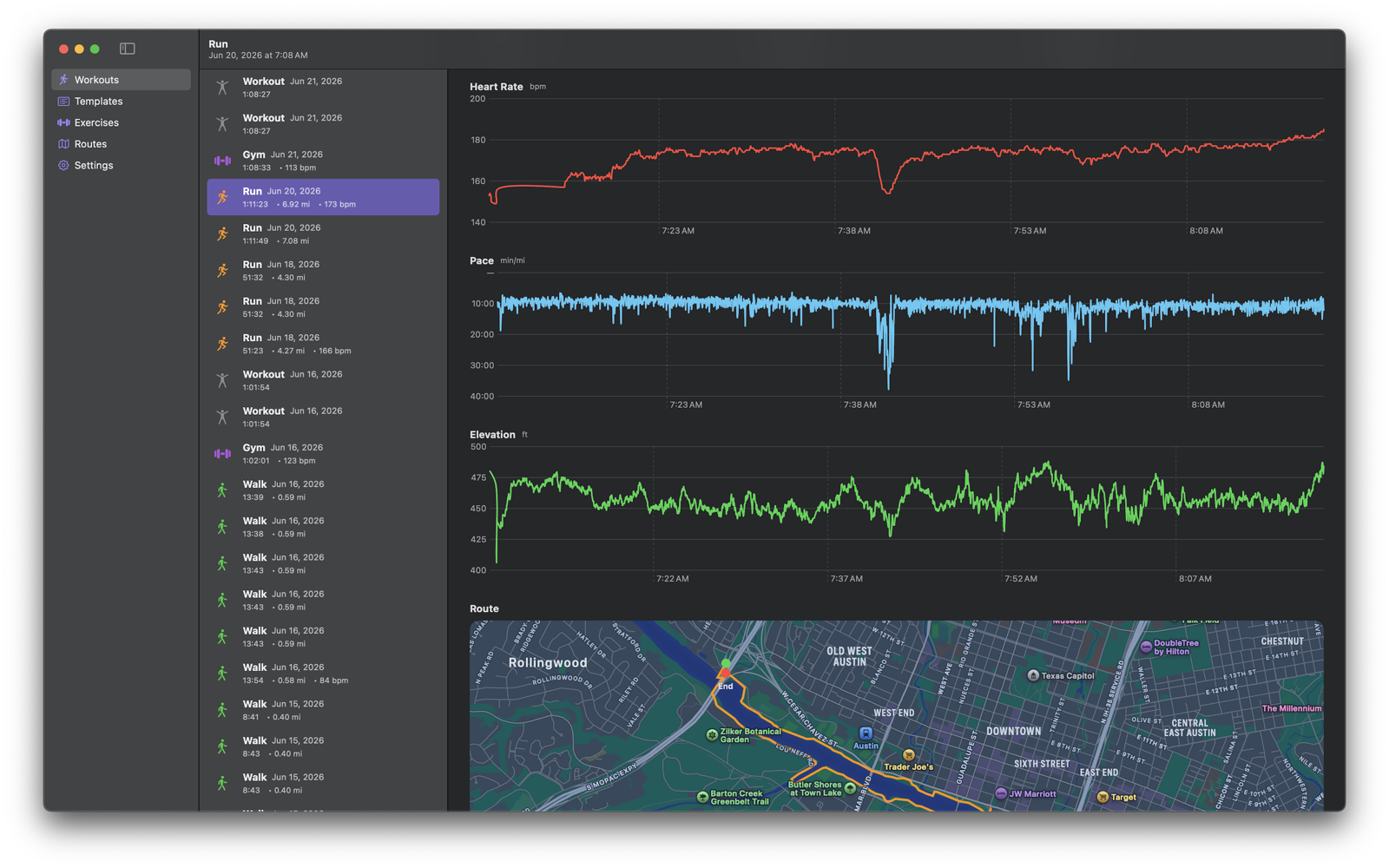Click the Heart Rate chart title
The width and height of the screenshot is (1389, 868).
pos(497,87)
